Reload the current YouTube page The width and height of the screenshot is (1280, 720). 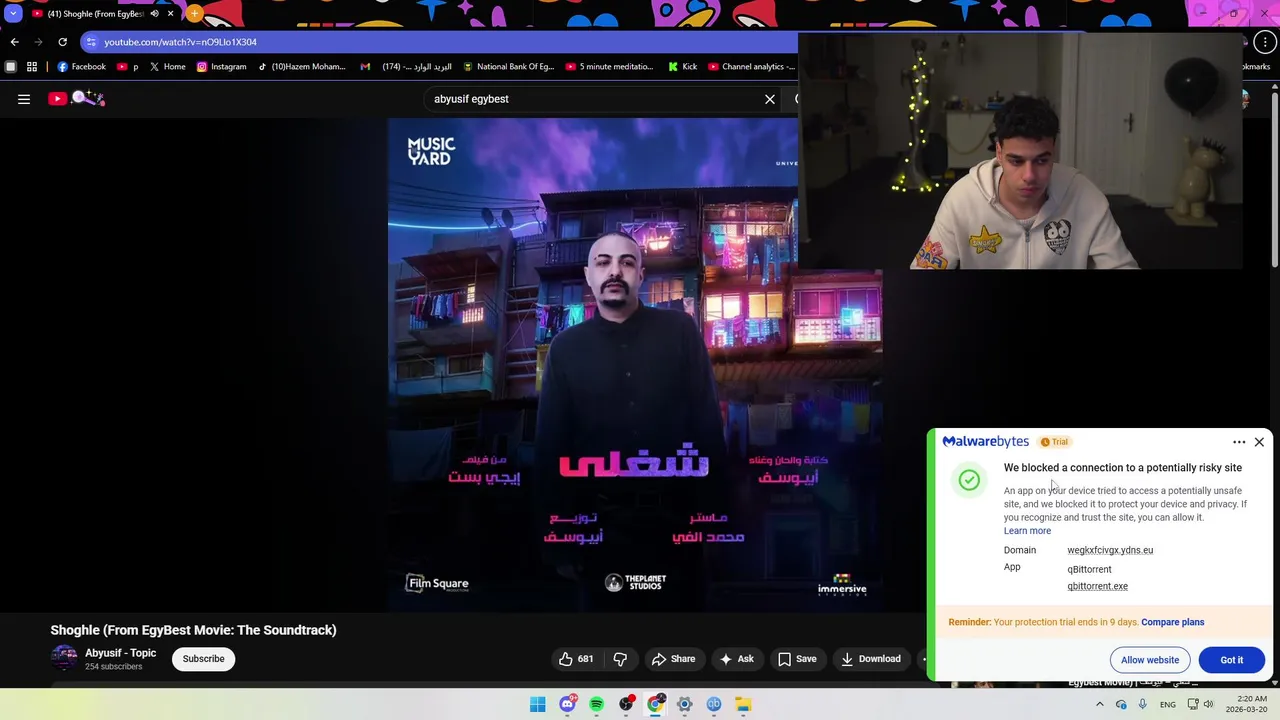62,42
